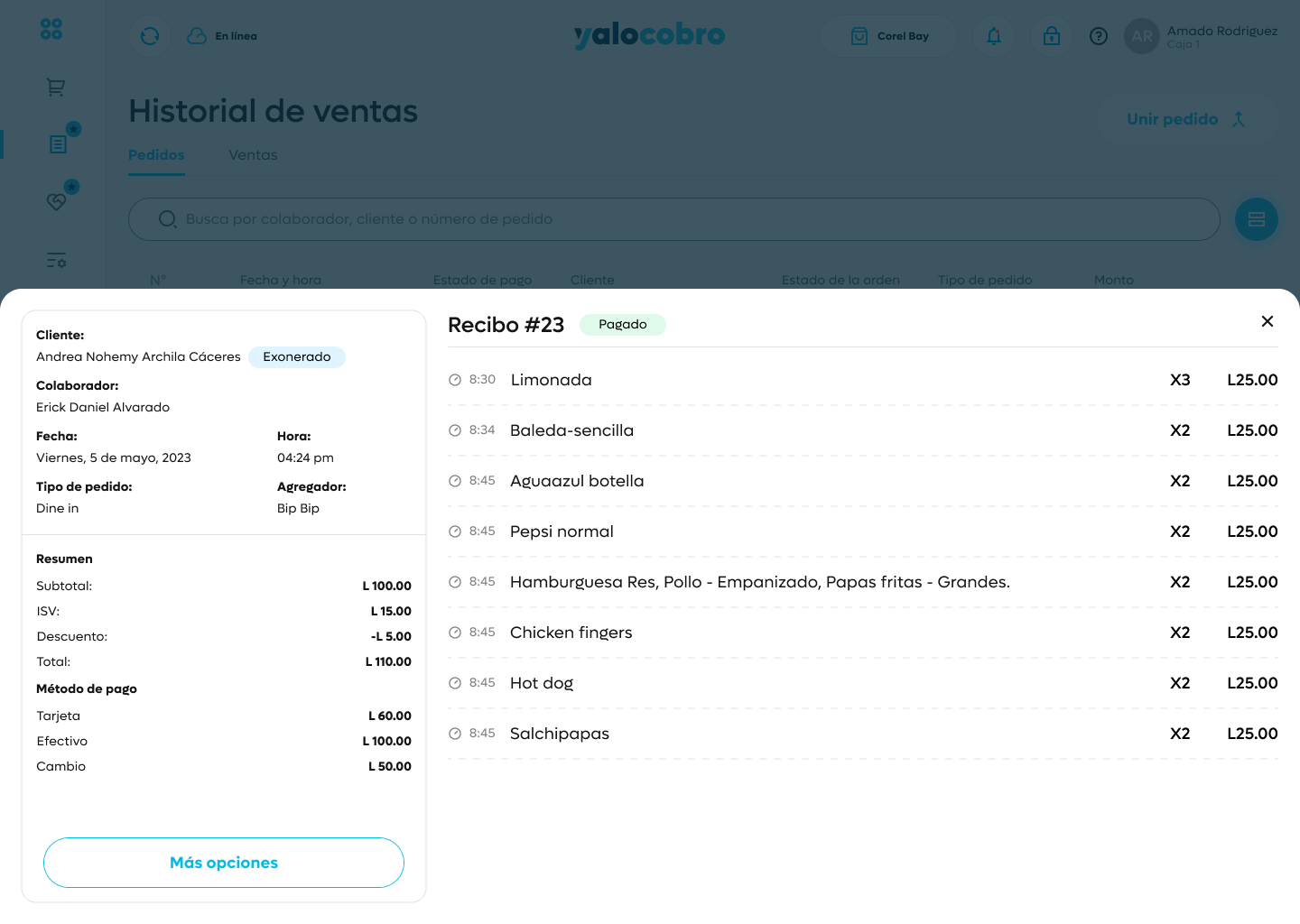Click the Corel Bay store selector
Image resolution: width=1300 pixels, height=924 pixels.
click(889, 36)
